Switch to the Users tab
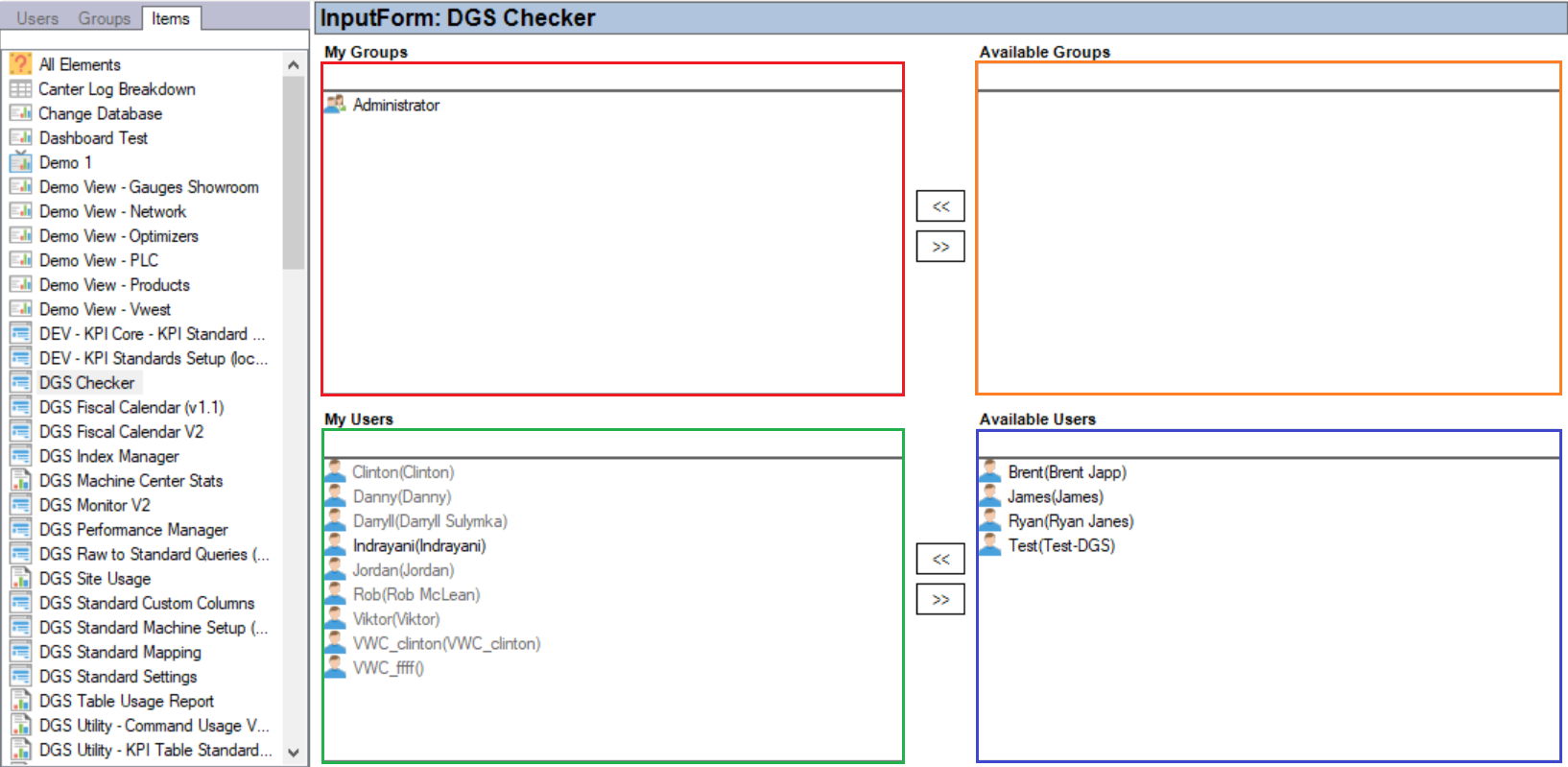Viewport: 1568px width, 767px height. pos(37,18)
